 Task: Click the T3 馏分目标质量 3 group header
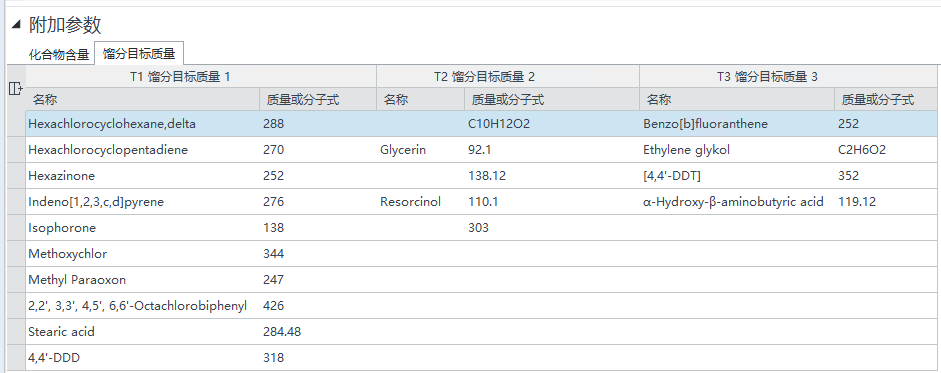pyautogui.click(x=789, y=77)
